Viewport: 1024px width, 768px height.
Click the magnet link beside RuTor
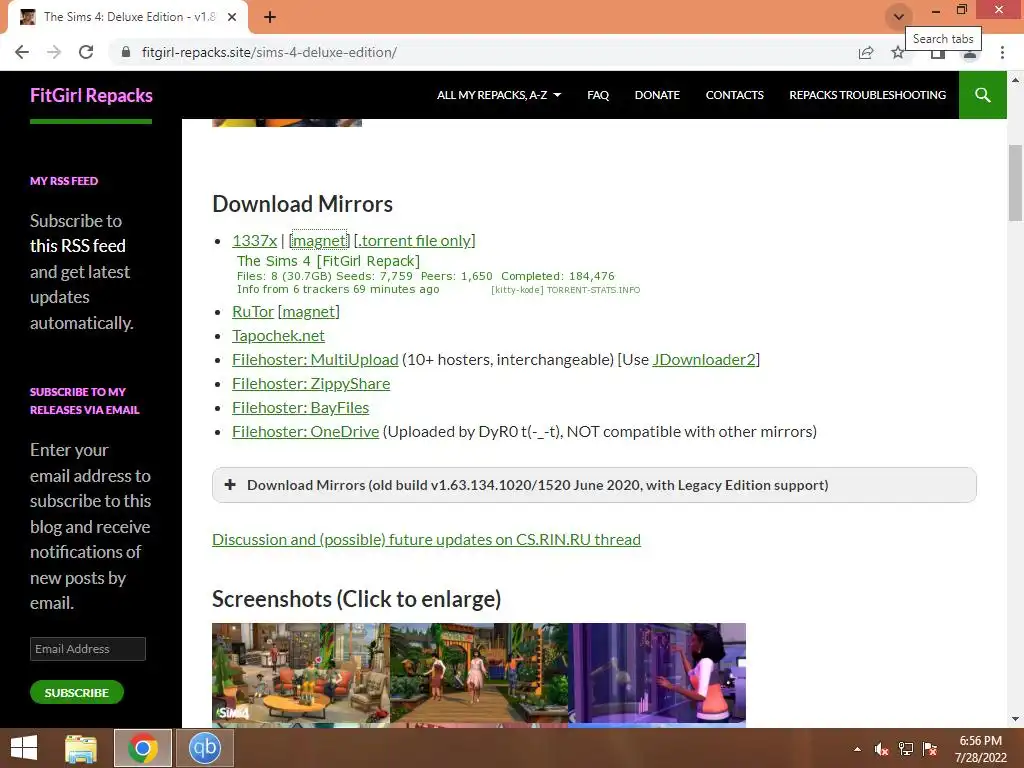pos(309,312)
